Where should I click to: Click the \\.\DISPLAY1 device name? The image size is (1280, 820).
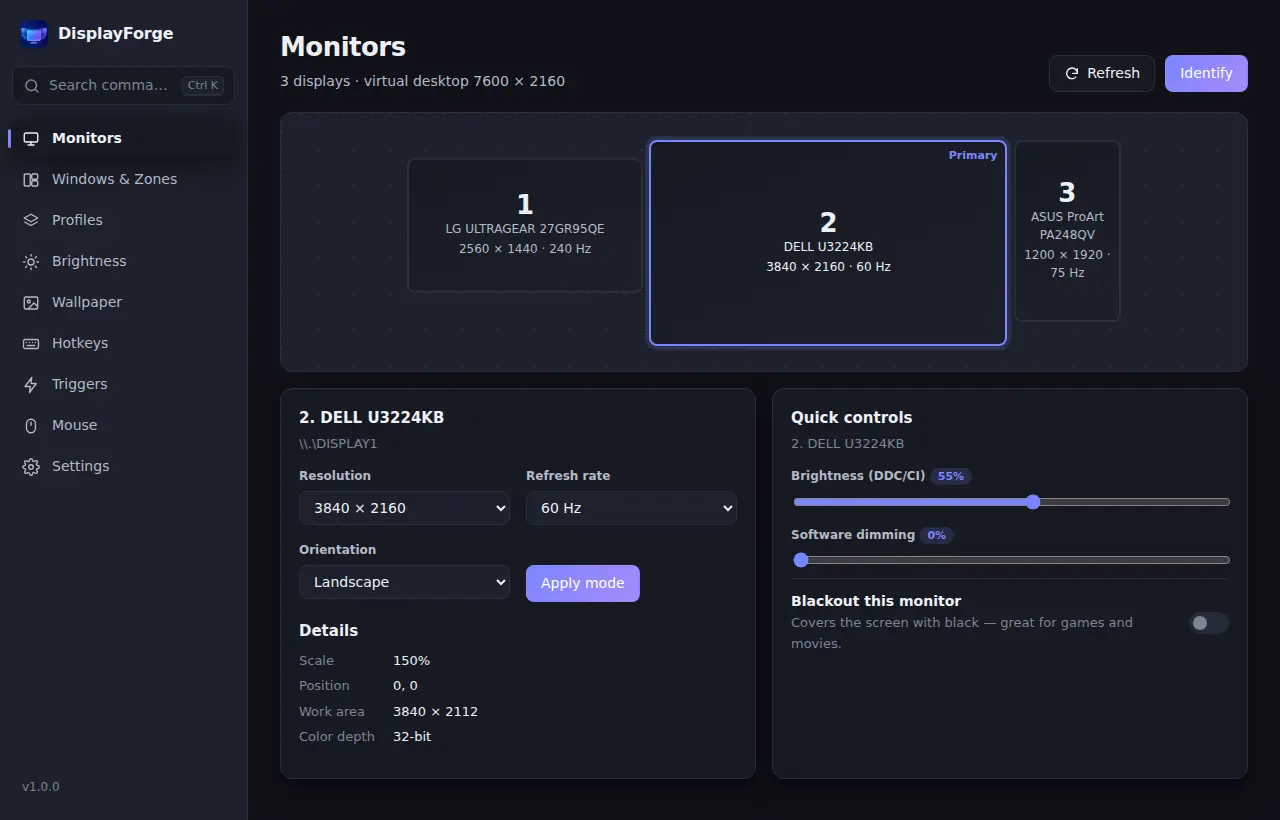click(338, 443)
